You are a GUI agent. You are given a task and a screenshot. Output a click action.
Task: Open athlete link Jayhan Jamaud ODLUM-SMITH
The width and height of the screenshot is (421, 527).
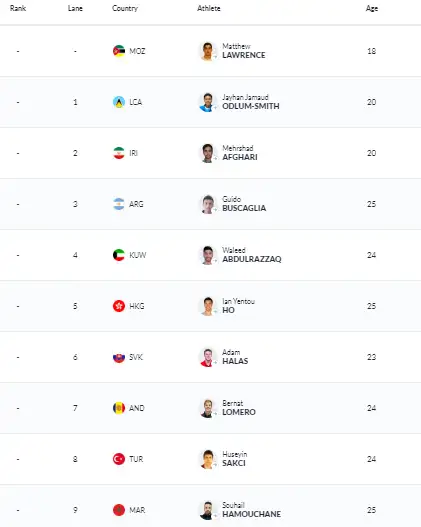251,102
